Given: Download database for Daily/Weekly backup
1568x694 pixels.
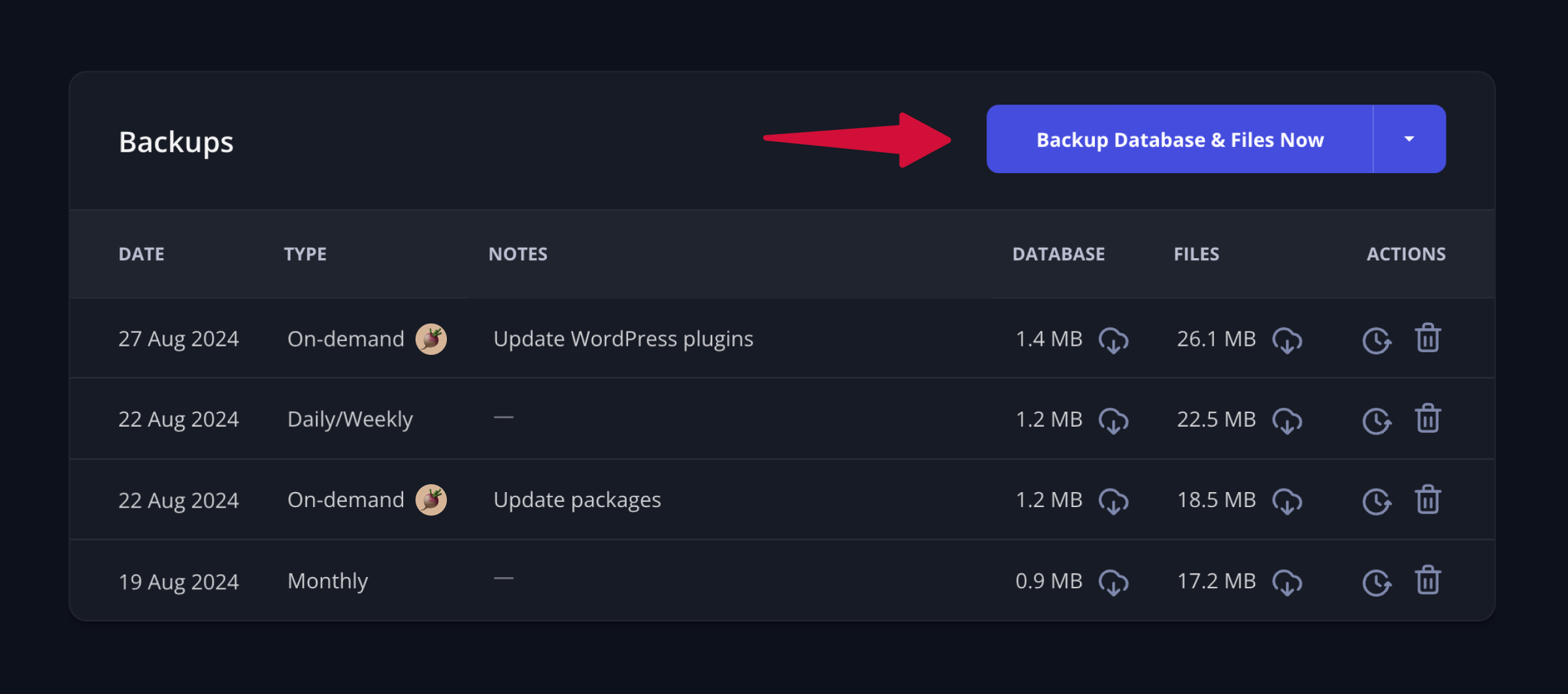Looking at the screenshot, I should pyautogui.click(x=1113, y=421).
